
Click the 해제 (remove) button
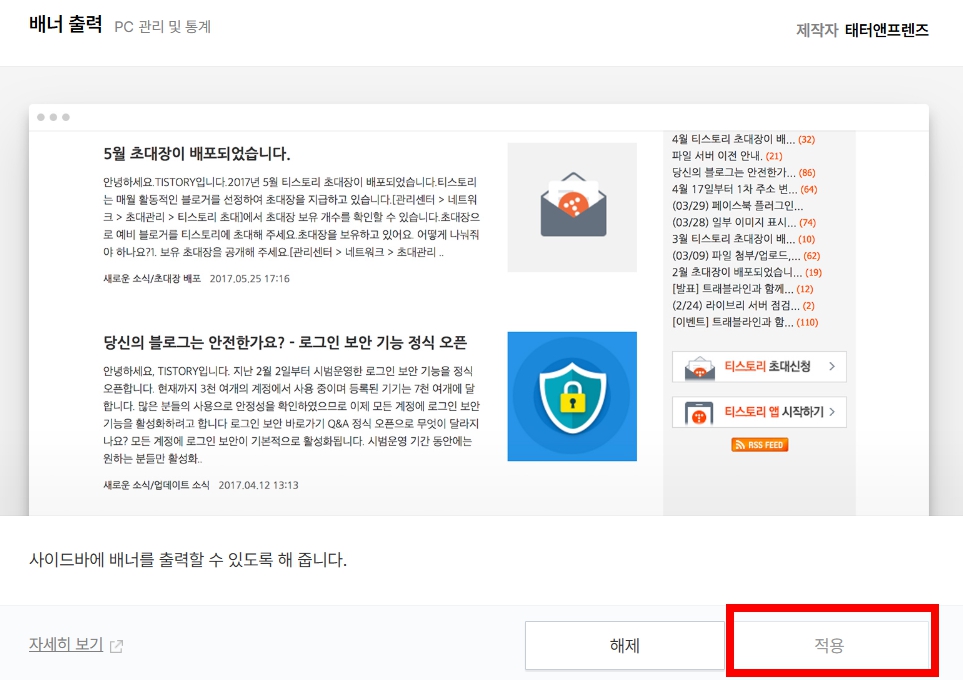tap(625, 645)
